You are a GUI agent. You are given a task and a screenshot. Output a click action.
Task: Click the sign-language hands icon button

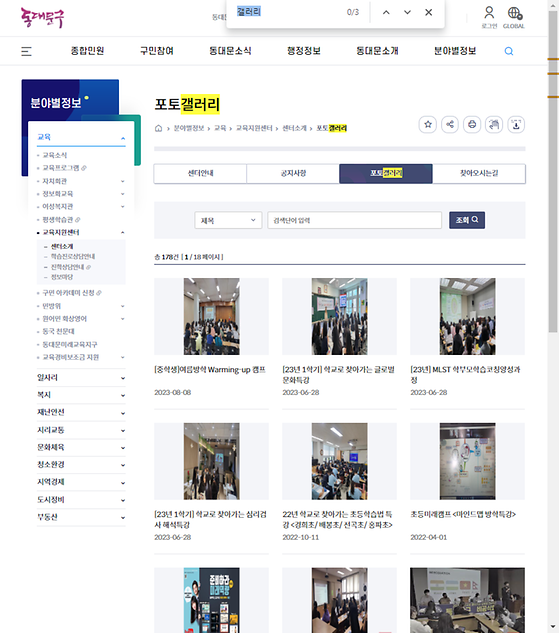[x=494, y=124]
